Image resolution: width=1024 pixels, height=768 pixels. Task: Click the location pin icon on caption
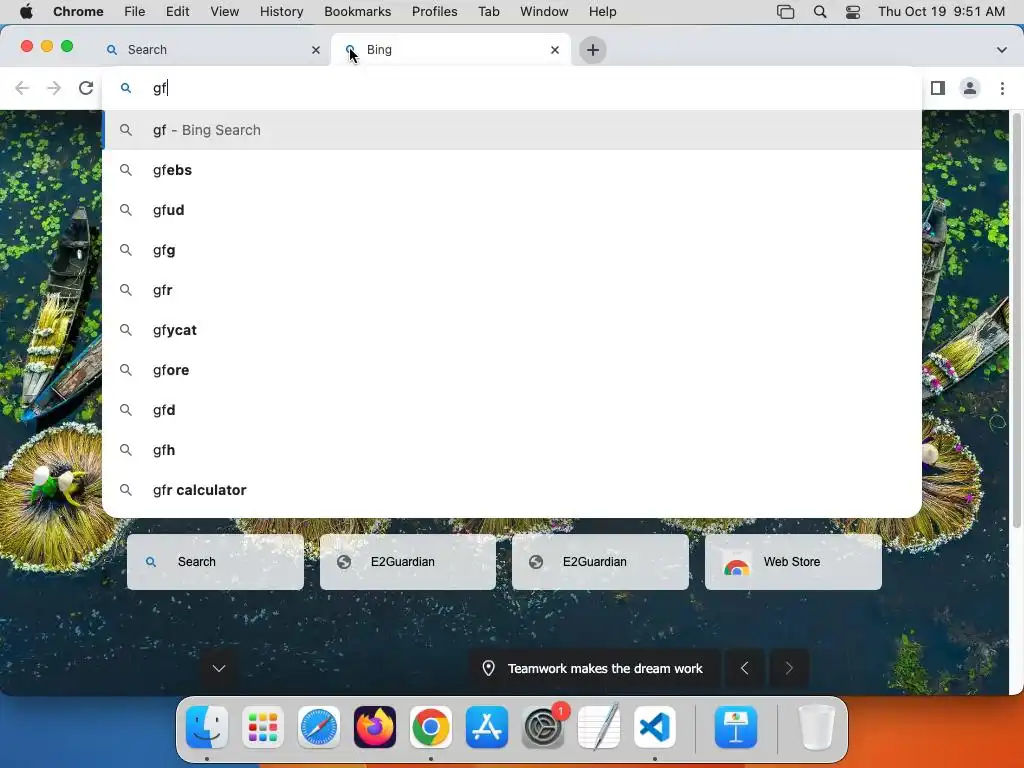pyautogui.click(x=488, y=668)
